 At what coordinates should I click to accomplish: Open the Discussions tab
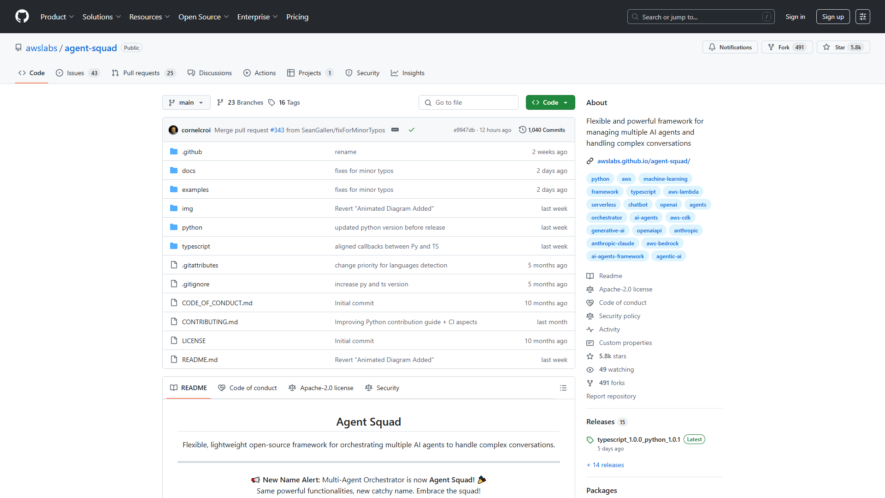[x=209, y=73]
